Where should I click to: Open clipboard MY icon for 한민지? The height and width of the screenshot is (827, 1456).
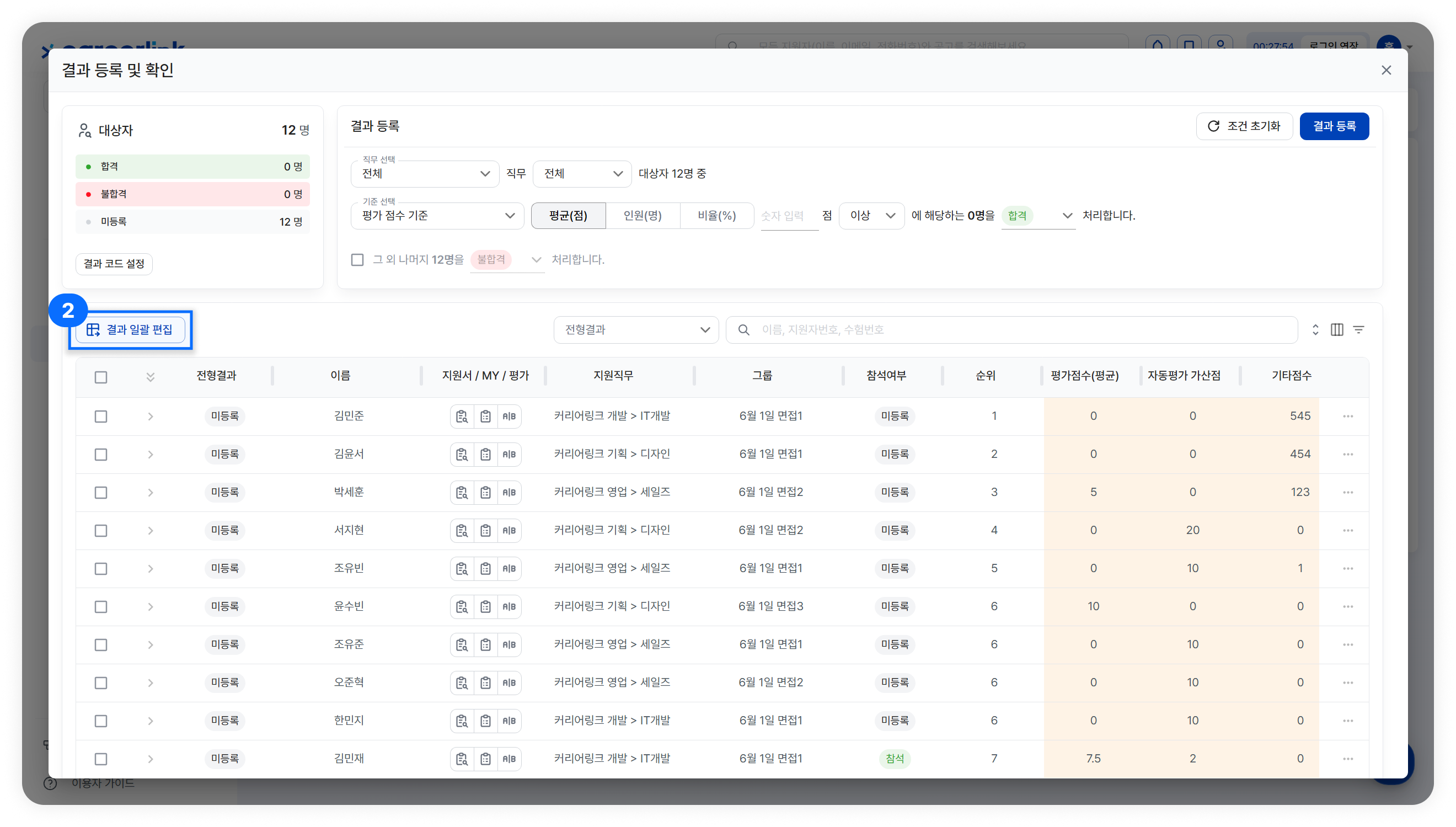(x=485, y=721)
